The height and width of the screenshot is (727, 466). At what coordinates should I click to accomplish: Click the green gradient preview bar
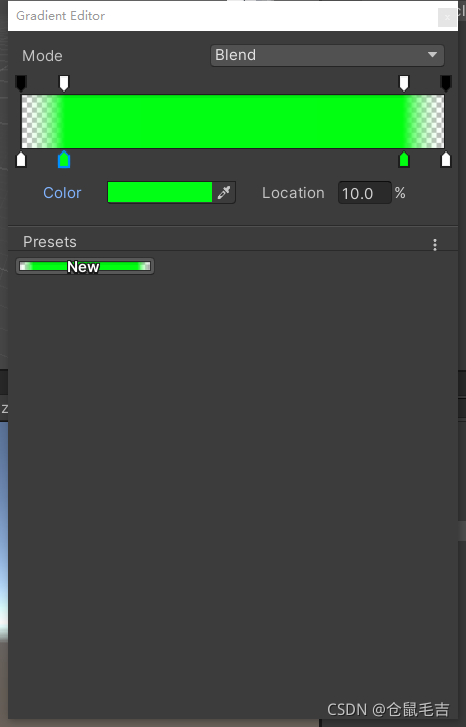[233, 121]
